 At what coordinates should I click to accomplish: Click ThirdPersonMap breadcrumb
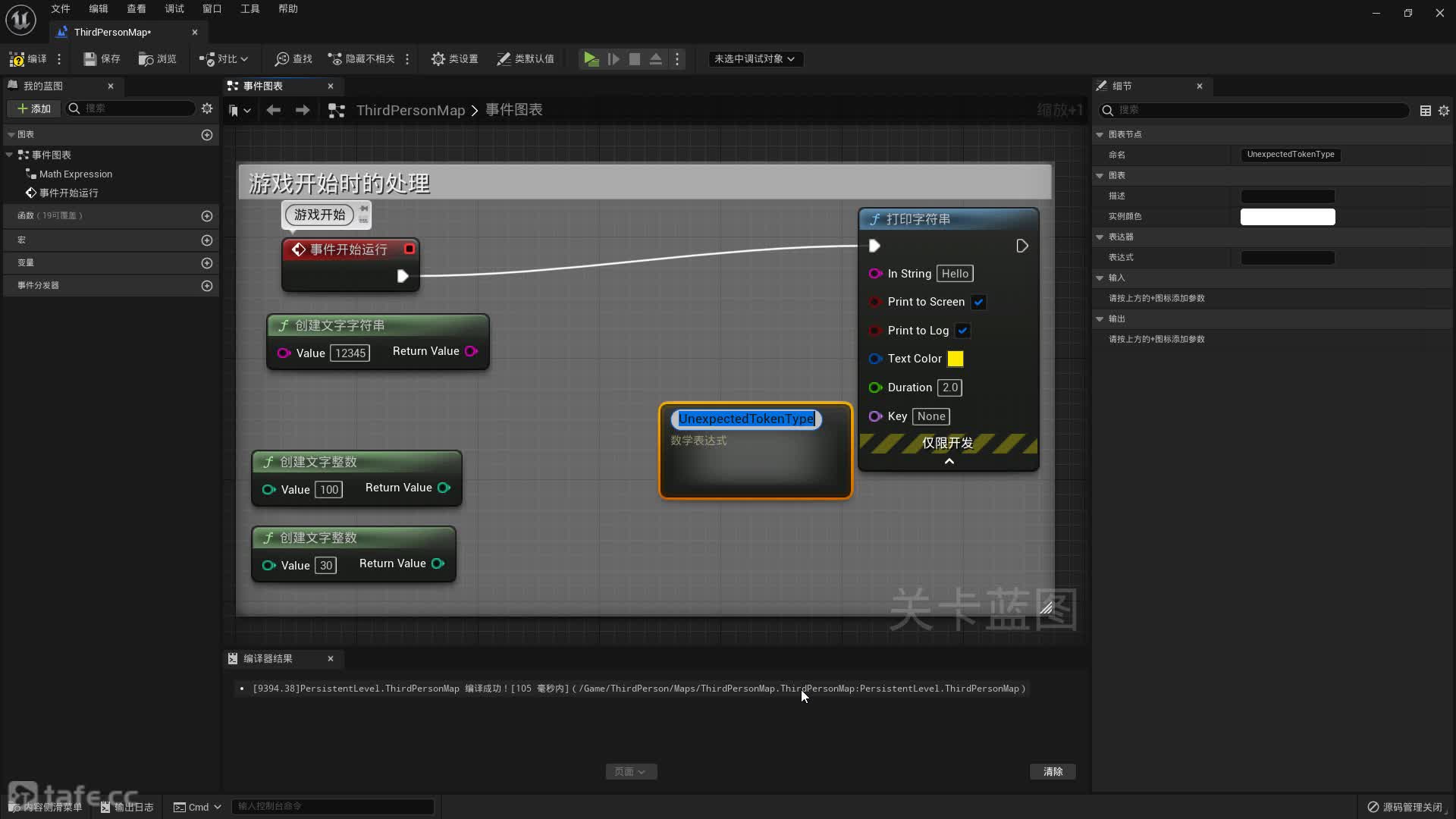410,111
